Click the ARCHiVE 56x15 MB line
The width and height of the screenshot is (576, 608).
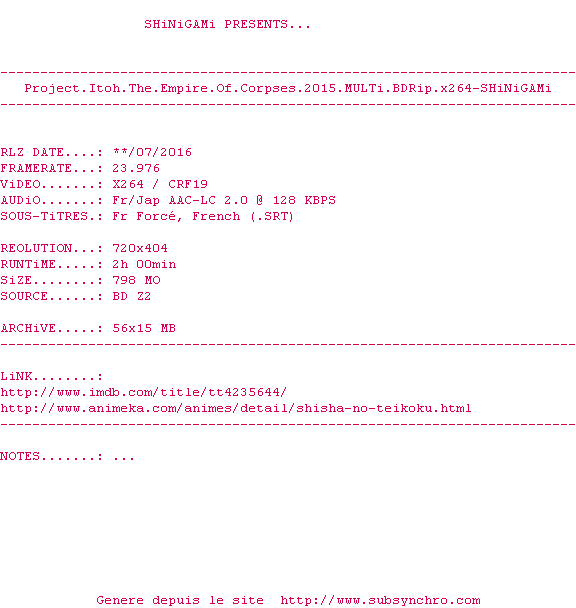click(88, 328)
